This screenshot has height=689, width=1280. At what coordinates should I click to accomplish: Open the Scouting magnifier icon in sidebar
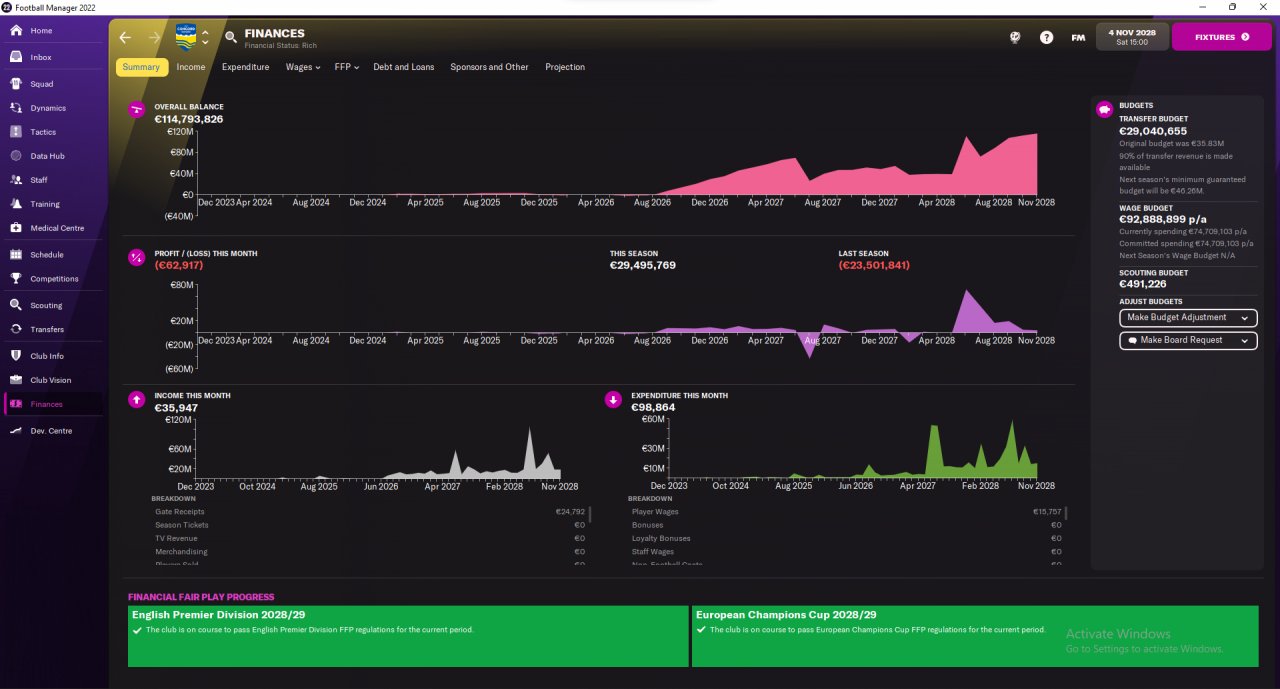point(16,305)
